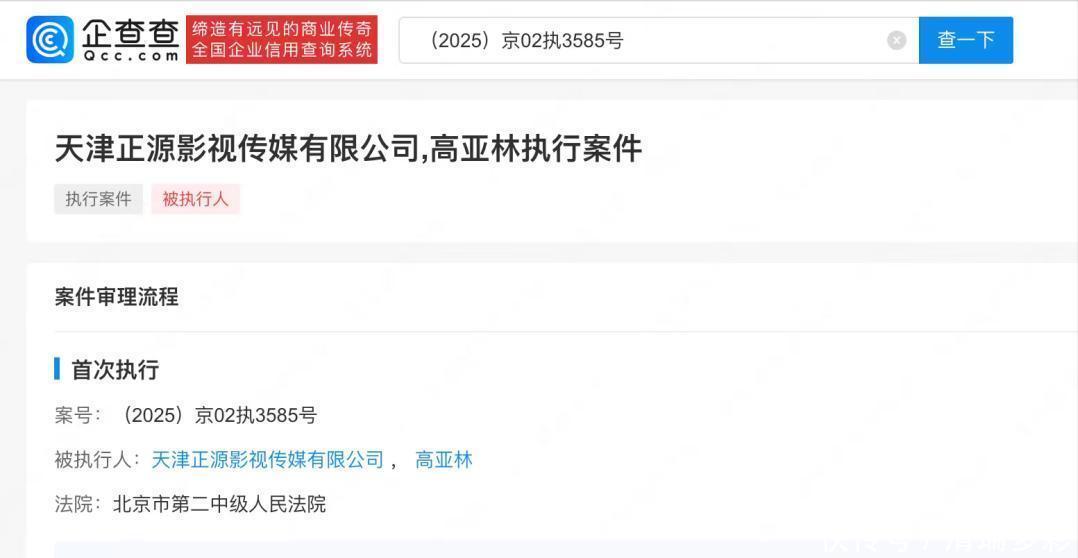The image size is (1078, 558).
Task: Click the 企查查 Qcc.com wordmark
Action: (131, 40)
